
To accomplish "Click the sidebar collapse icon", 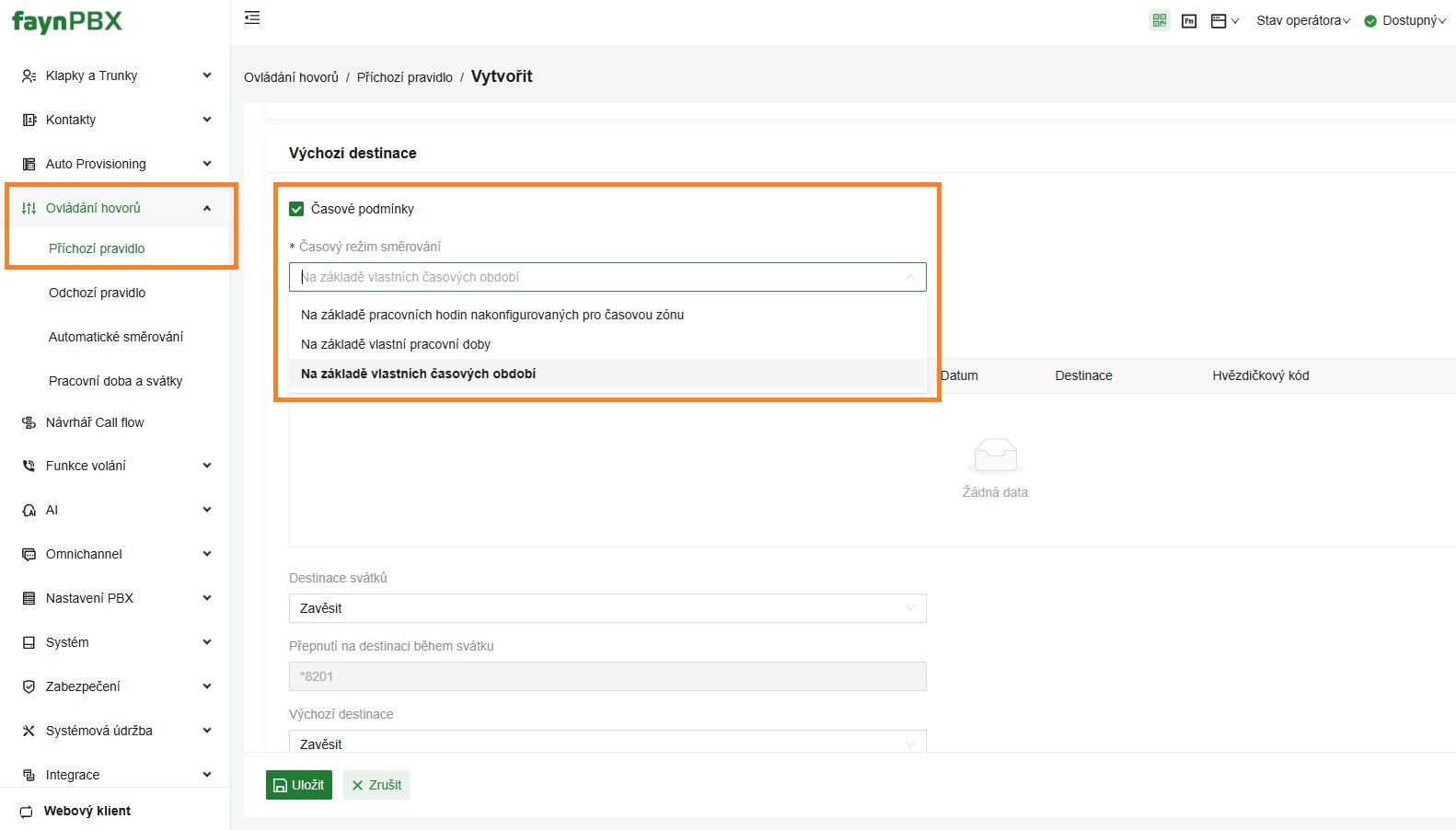I will point(252,18).
